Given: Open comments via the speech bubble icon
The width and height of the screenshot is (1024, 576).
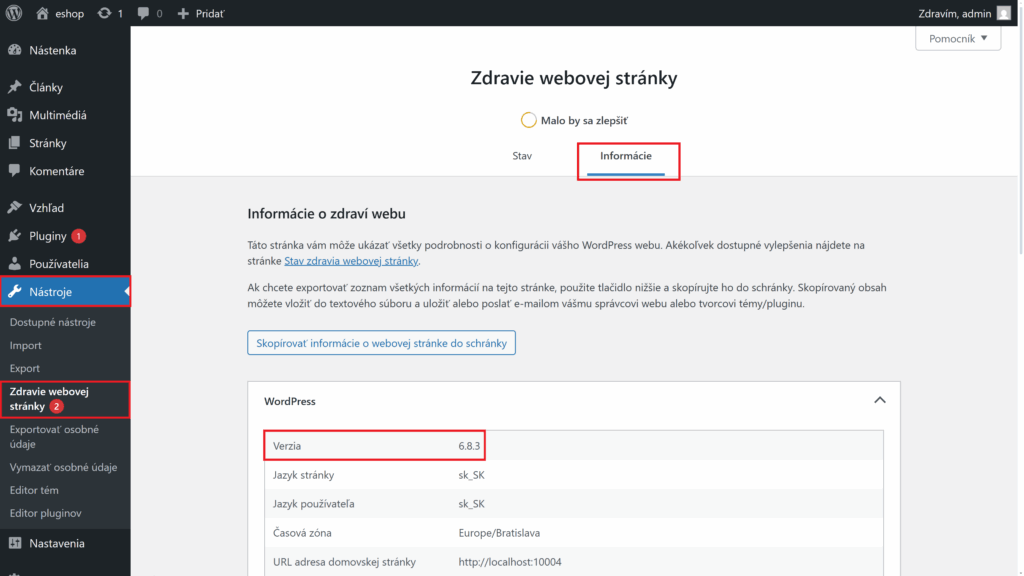Looking at the screenshot, I should 145,13.
